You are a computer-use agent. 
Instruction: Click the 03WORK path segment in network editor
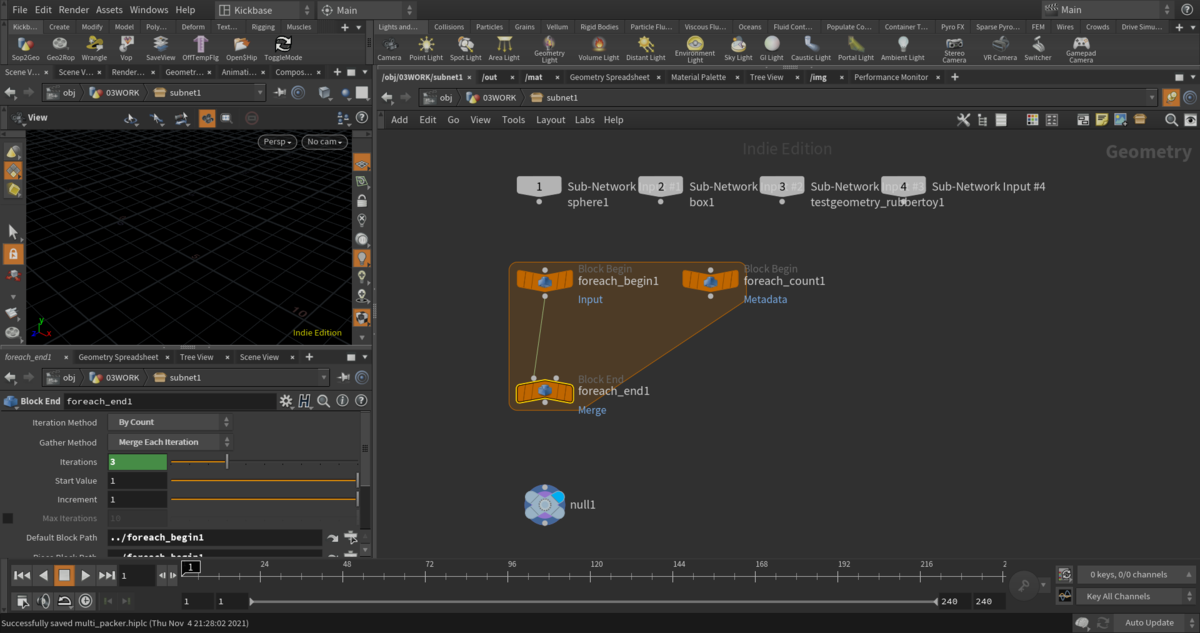pyautogui.click(x=492, y=97)
